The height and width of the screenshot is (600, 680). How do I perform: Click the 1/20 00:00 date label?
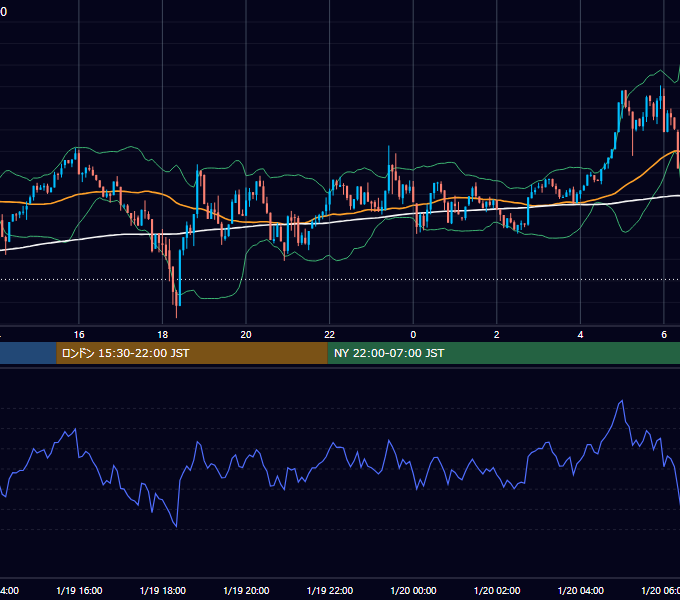coord(413,590)
